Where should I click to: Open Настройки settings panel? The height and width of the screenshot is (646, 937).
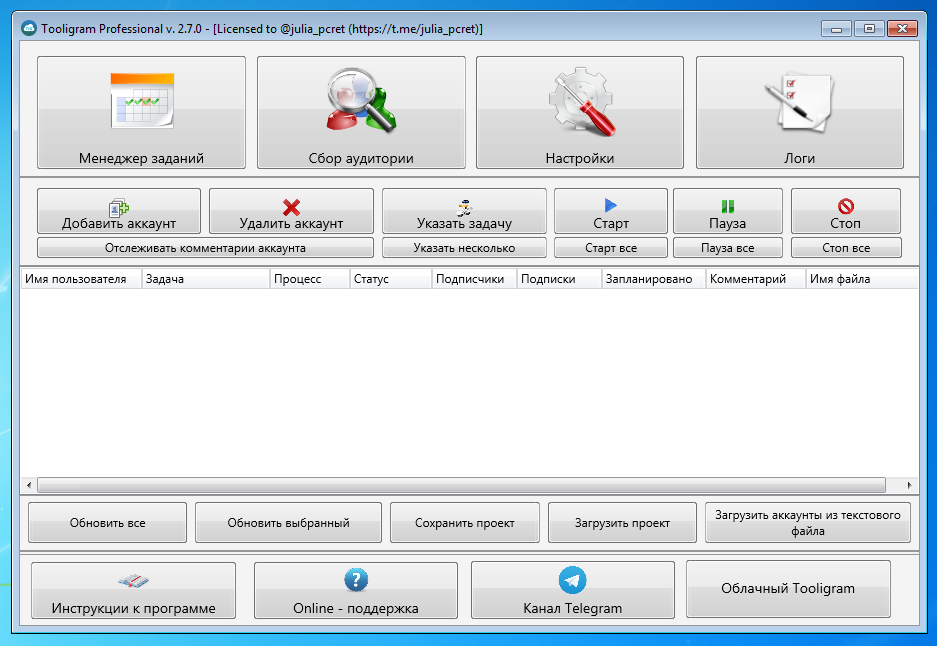580,112
